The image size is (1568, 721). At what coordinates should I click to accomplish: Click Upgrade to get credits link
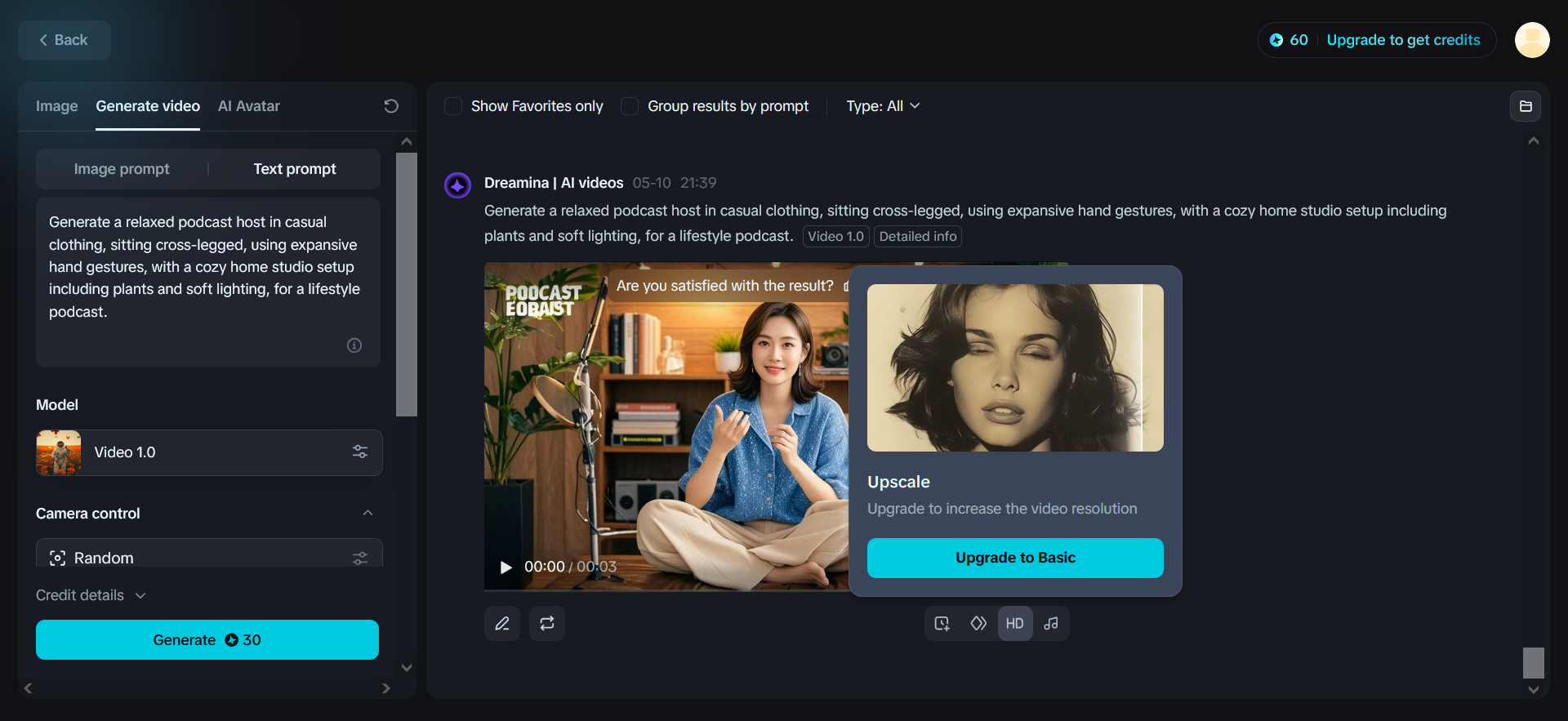click(x=1403, y=40)
